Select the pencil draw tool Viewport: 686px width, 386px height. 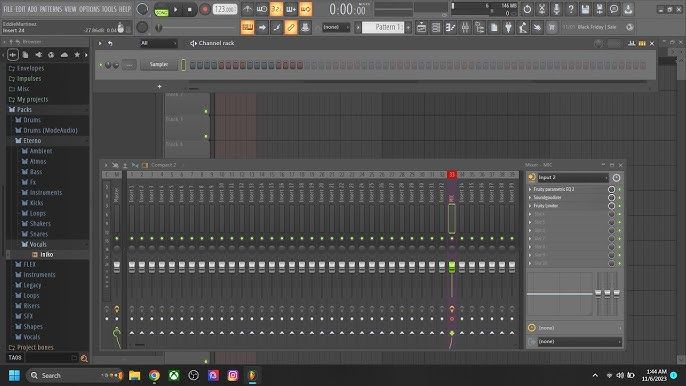[290, 28]
